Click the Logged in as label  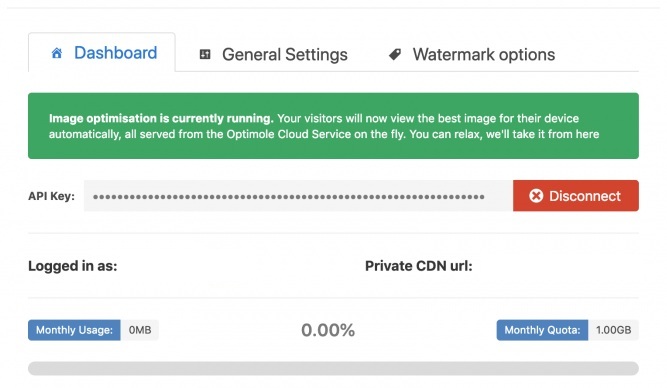(x=73, y=266)
